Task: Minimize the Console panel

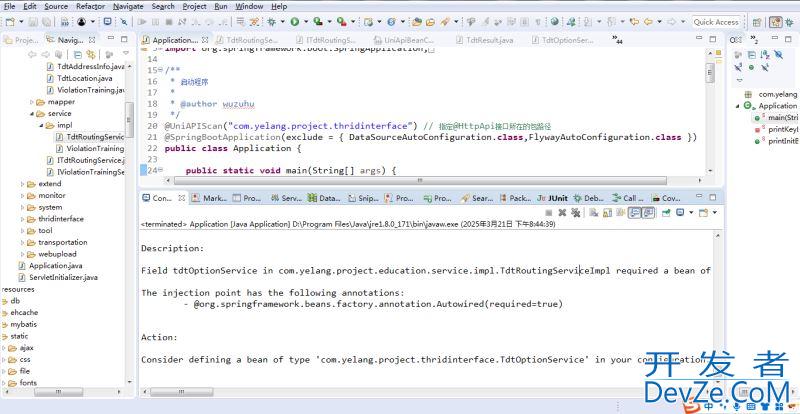Action: [x=698, y=197]
